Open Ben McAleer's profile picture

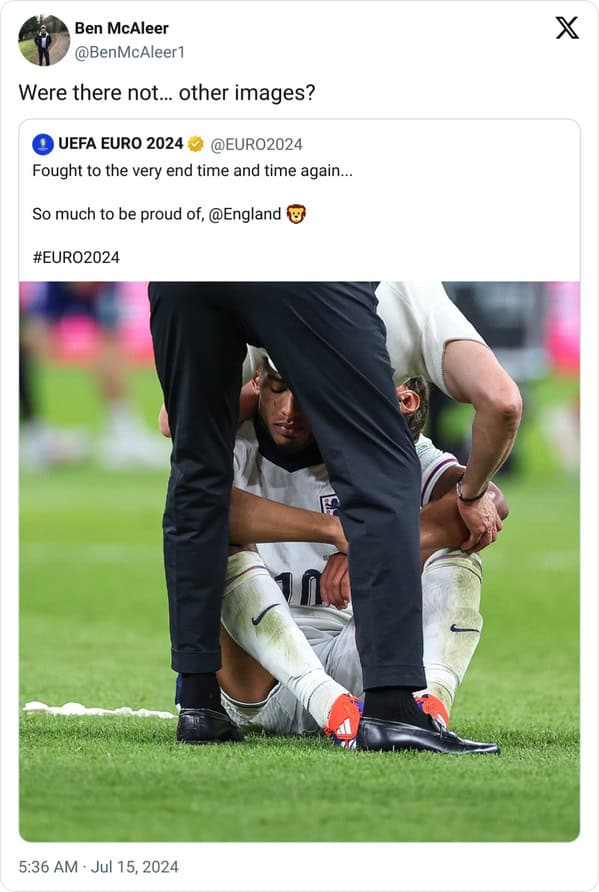[x=44, y=40]
